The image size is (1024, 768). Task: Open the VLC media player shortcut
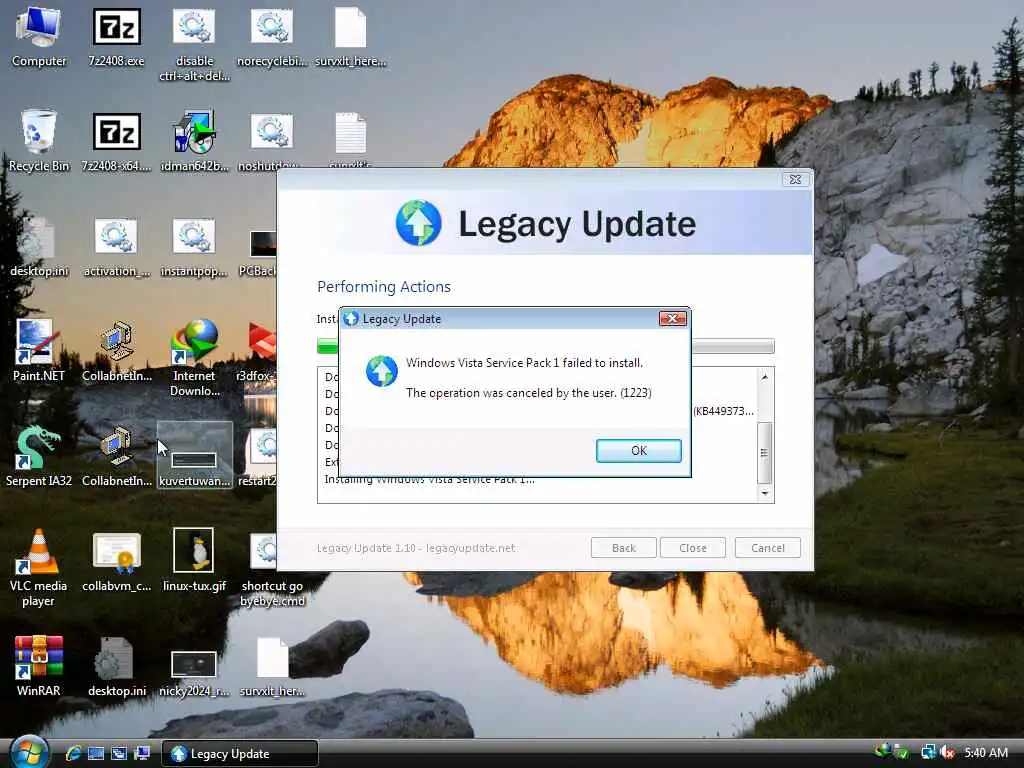39,567
